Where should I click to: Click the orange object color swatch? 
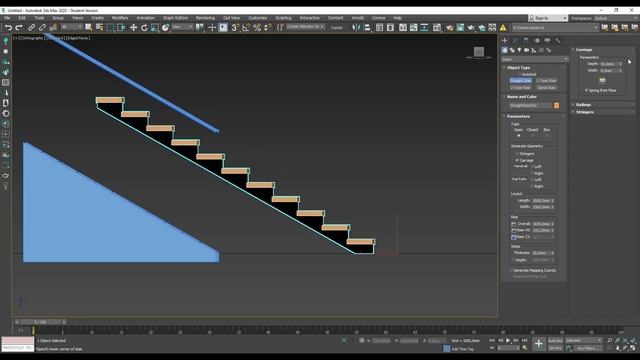click(556, 105)
